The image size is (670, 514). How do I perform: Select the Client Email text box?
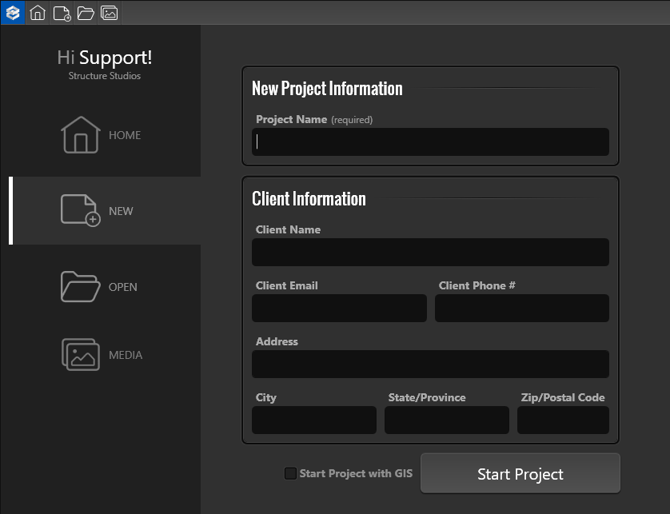pos(339,308)
